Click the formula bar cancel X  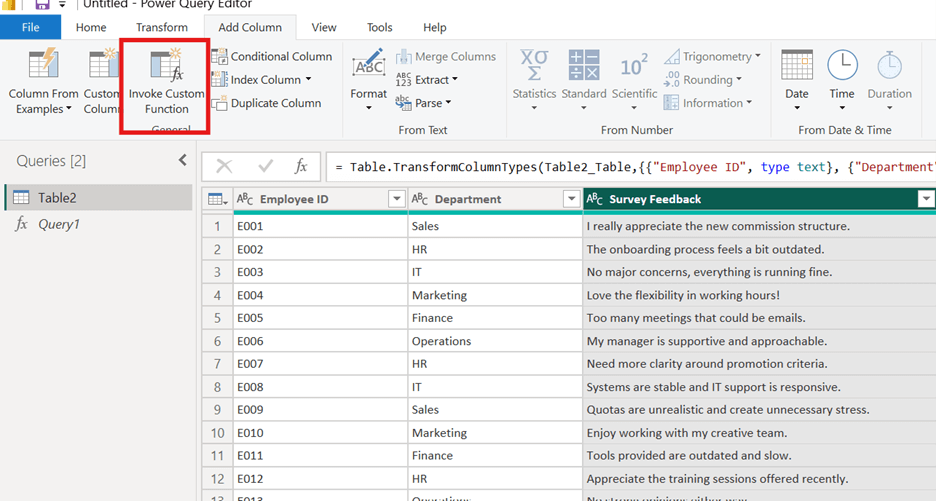click(224, 167)
